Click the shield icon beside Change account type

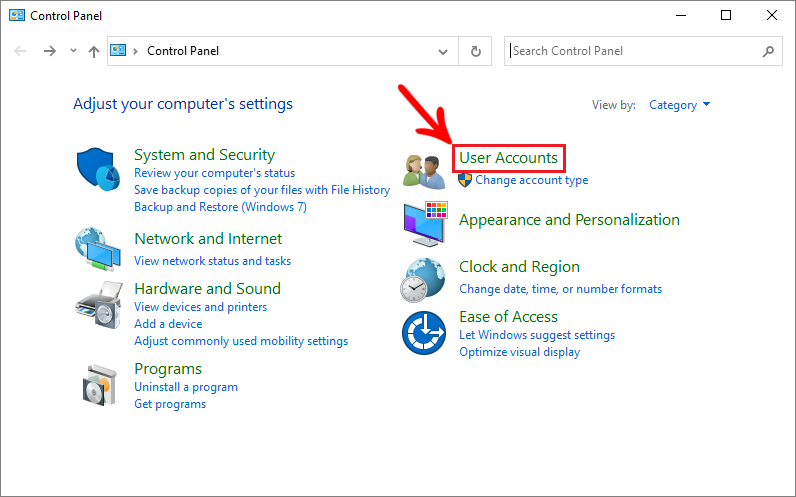click(465, 180)
